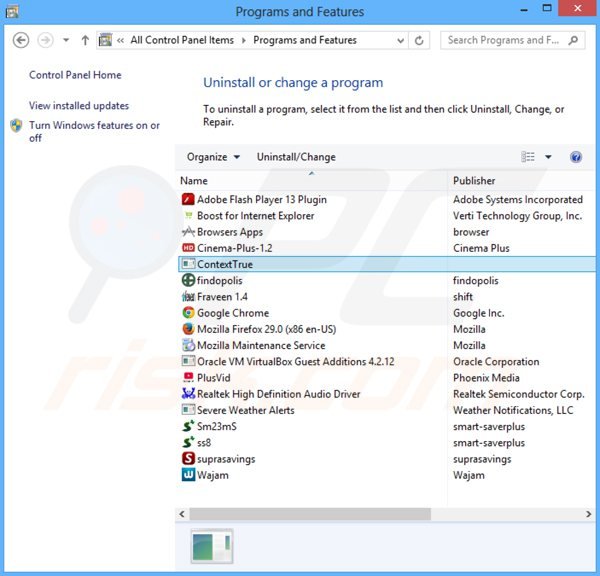600x576 pixels.
Task: Click the ContextTrue program icon
Action: tap(188, 264)
